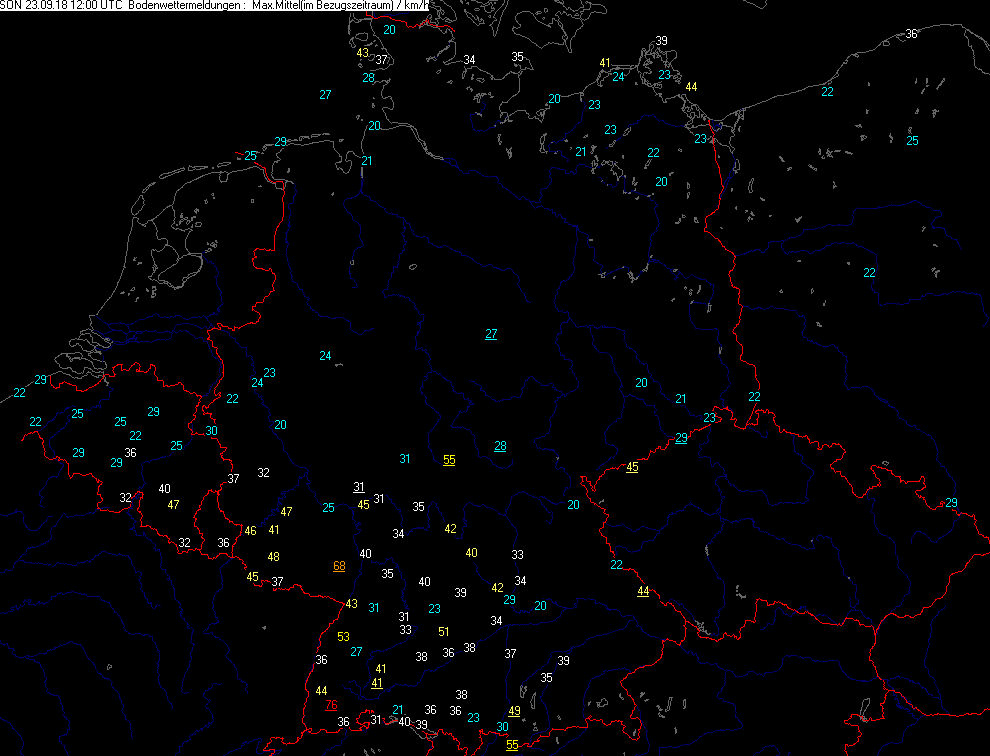This screenshot has height=756, width=990.
Task: Click the underlined yellow 49 reading
Action: pos(515,711)
